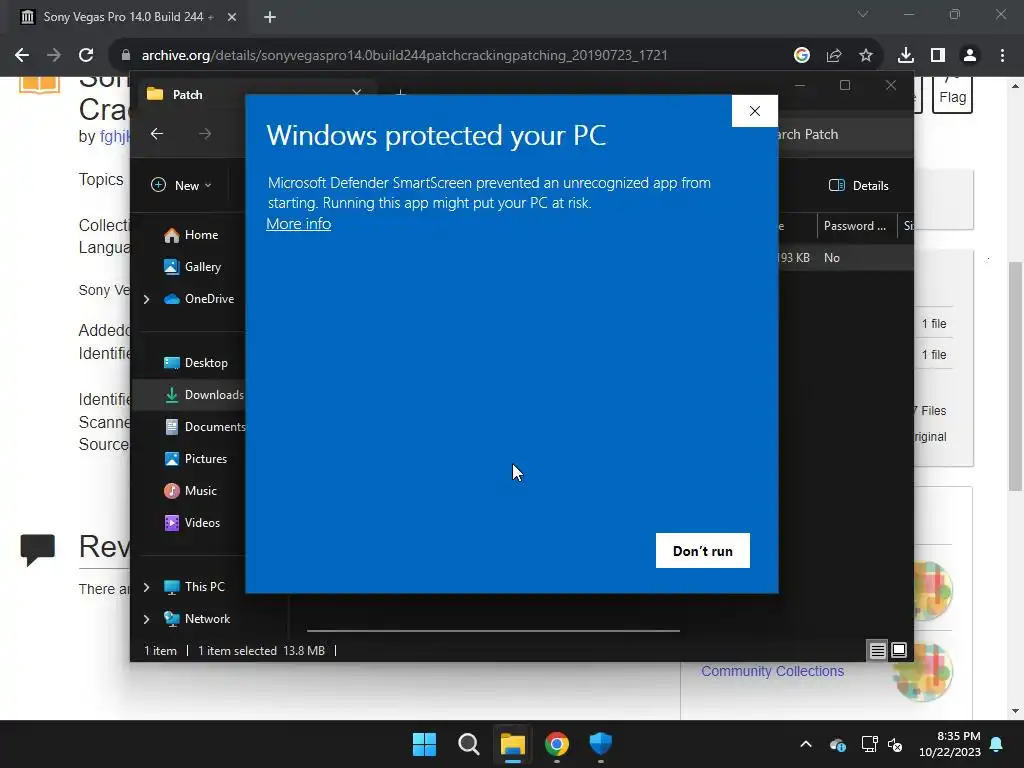Screen dimensions: 1024x768
Task: Open the Windows Start menu
Action: click(424, 744)
